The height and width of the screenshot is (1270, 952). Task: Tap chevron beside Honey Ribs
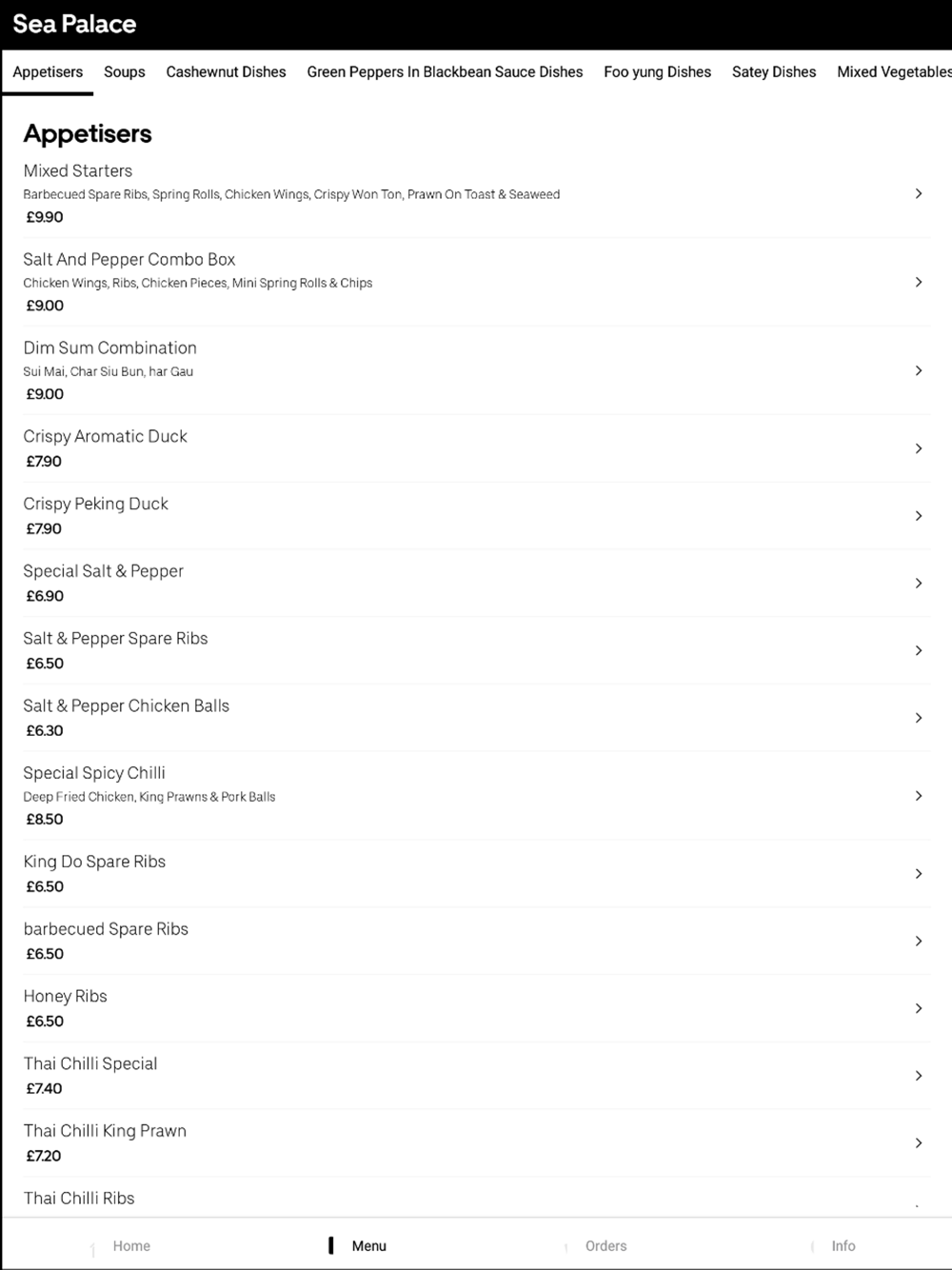(919, 1008)
